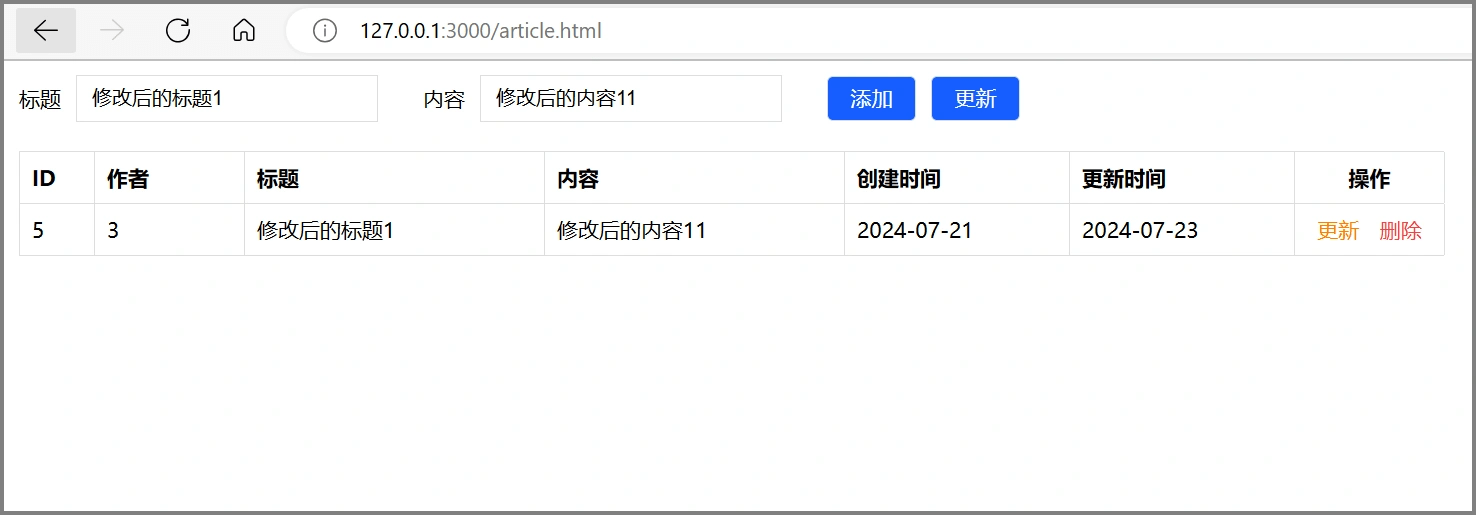Click the 内容 text input field
Image resolution: width=1476 pixels, height=515 pixels.
pyautogui.click(x=630, y=99)
